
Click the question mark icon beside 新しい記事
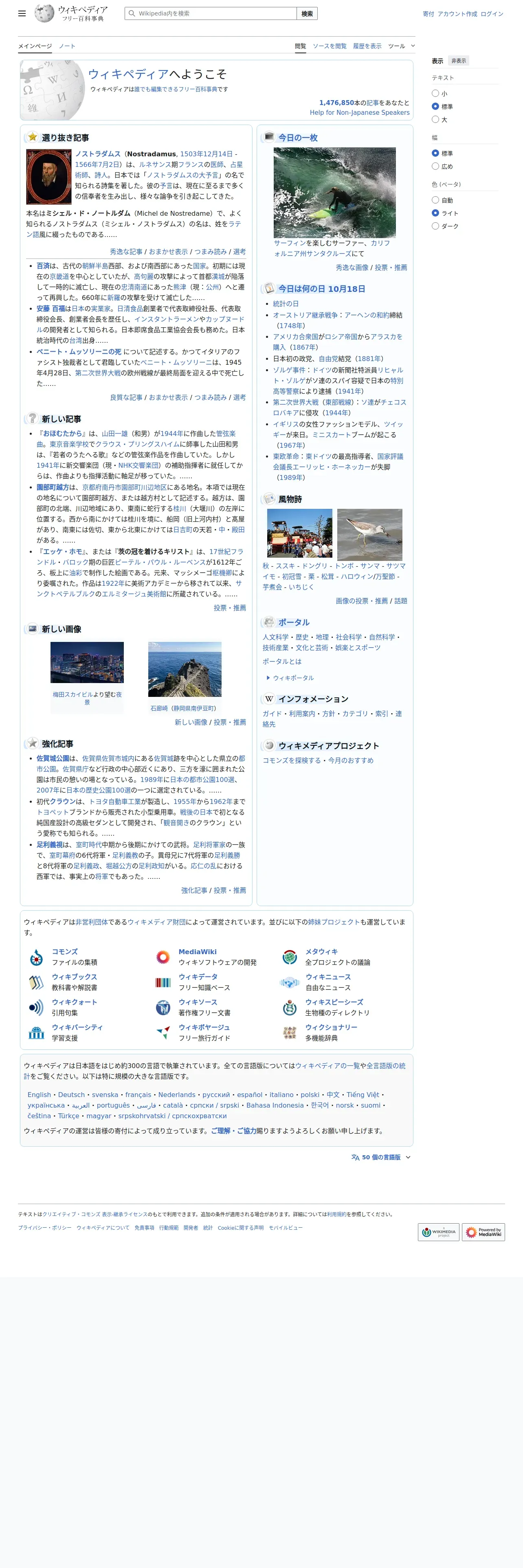click(32, 418)
